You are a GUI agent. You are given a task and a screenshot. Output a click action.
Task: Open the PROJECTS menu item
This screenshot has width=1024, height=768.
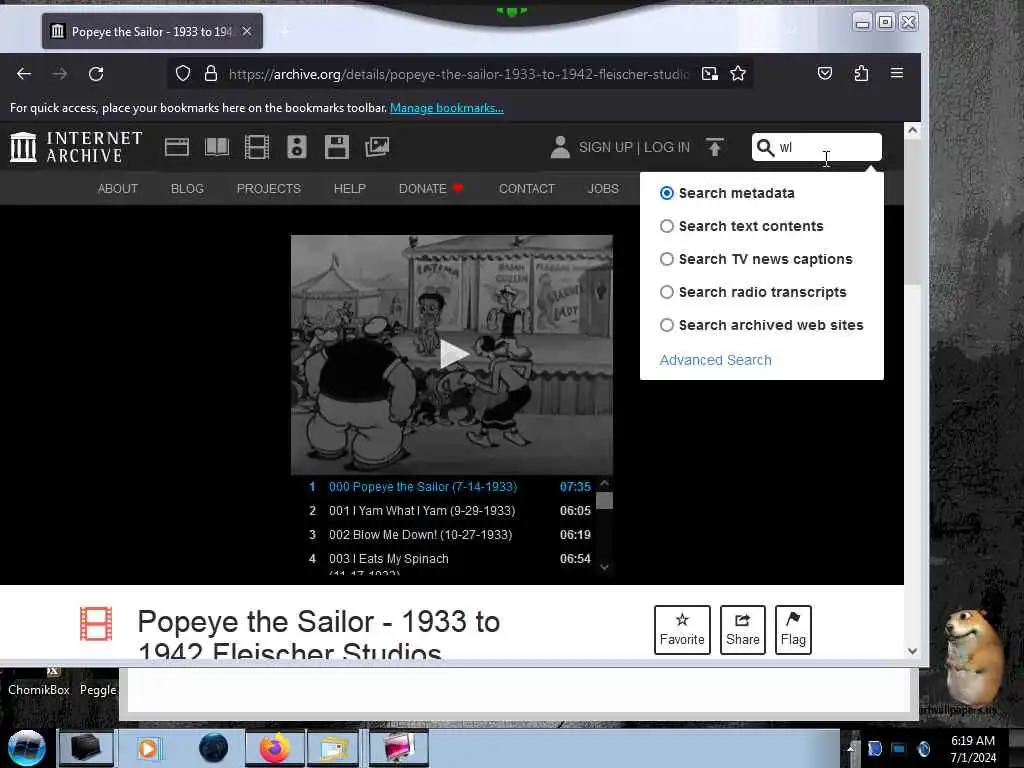coord(268,189)
